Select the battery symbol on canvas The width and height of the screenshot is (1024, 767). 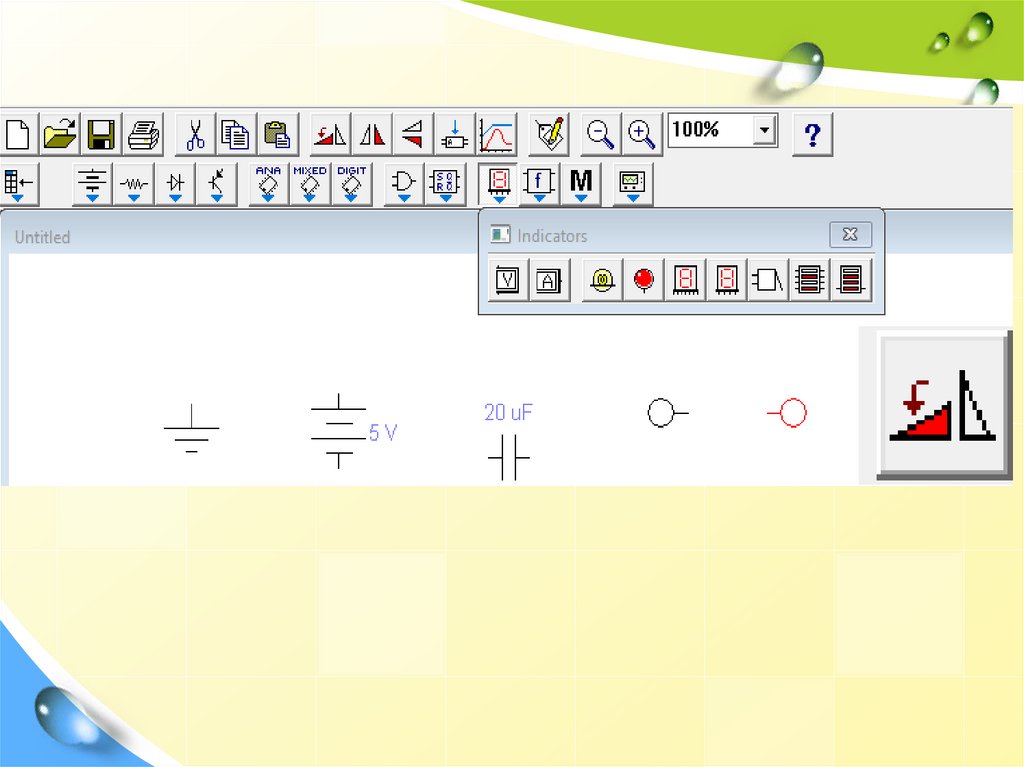pyautogui.click(x=338, y=431)
